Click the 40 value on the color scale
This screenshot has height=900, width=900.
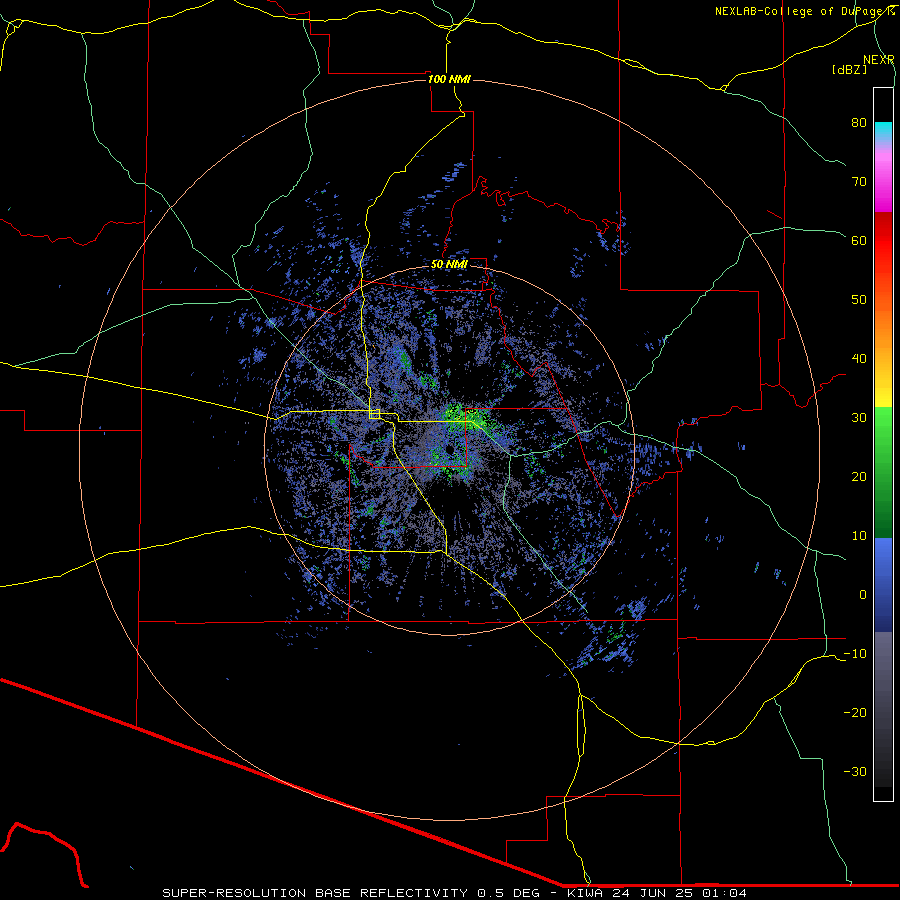pos(859,359)
